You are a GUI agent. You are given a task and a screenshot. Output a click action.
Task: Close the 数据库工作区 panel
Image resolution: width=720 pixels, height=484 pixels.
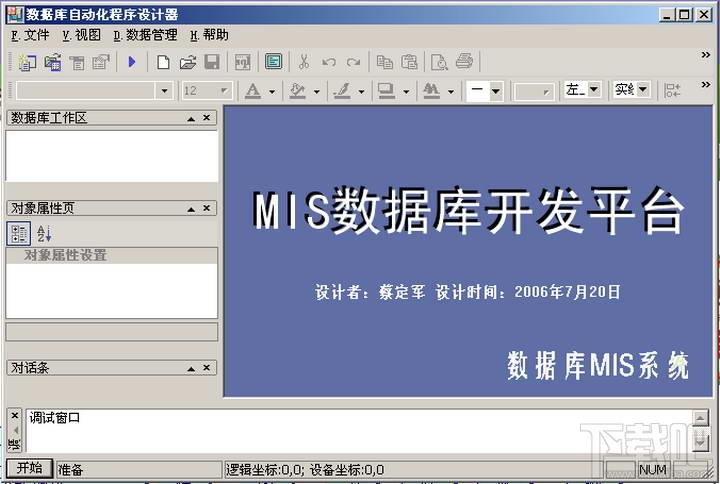pos(207,118)
